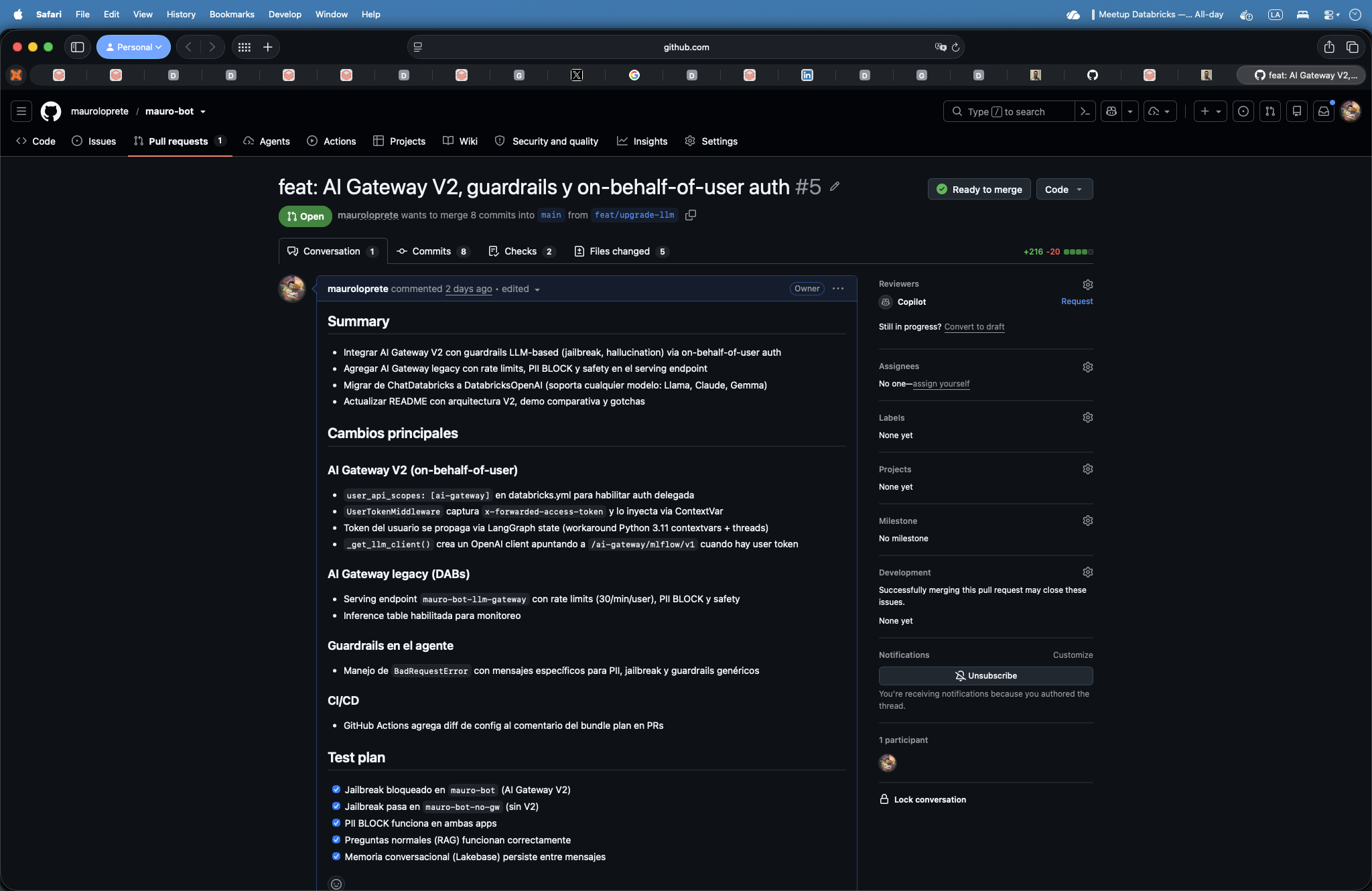Click the assign yourself link
The image size is (1372, 891).
[941, 384]
